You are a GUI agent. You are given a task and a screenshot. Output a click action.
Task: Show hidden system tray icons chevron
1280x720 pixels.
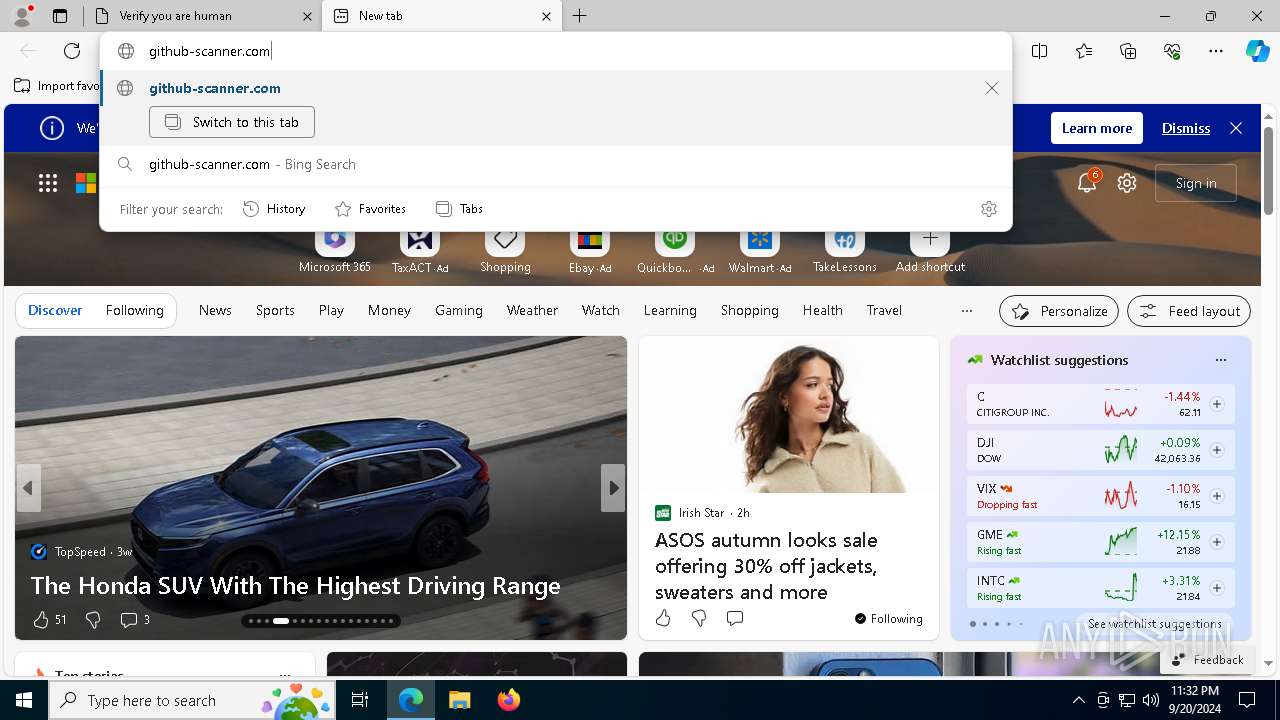click(x=1078, y=700)
